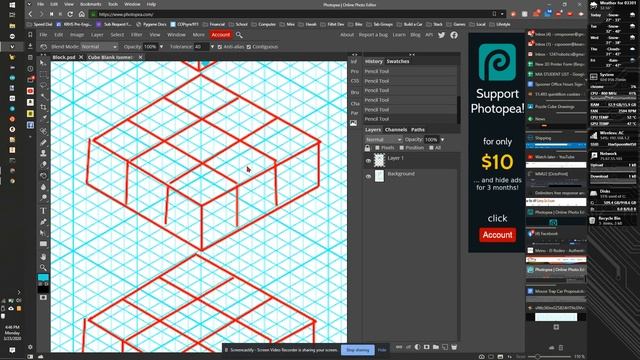Switch to the Swatches tab
This screenshot has height=360, width=640.
[x=398, y=61]
